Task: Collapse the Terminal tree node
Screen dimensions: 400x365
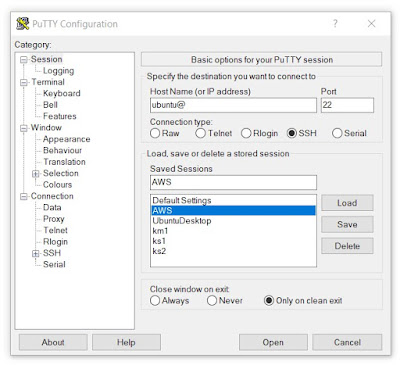Action: pos(23,82)
